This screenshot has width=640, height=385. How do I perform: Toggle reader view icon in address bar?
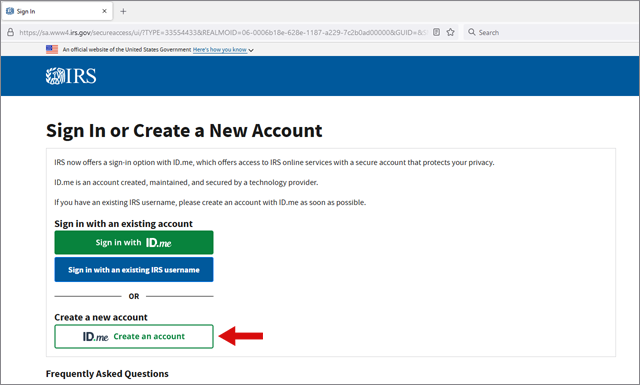[436, 32]
